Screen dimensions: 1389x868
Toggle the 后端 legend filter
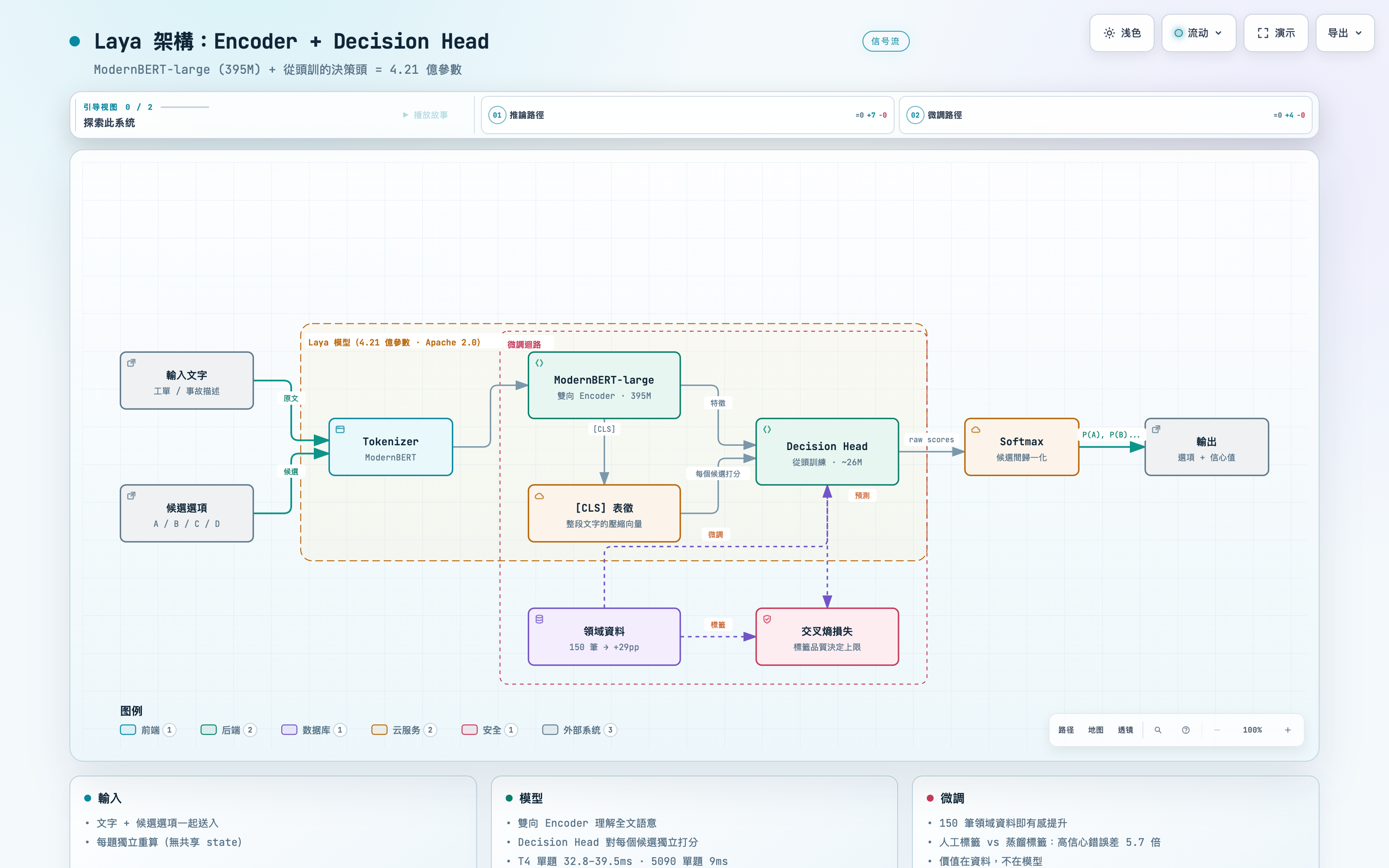[228, 730]
